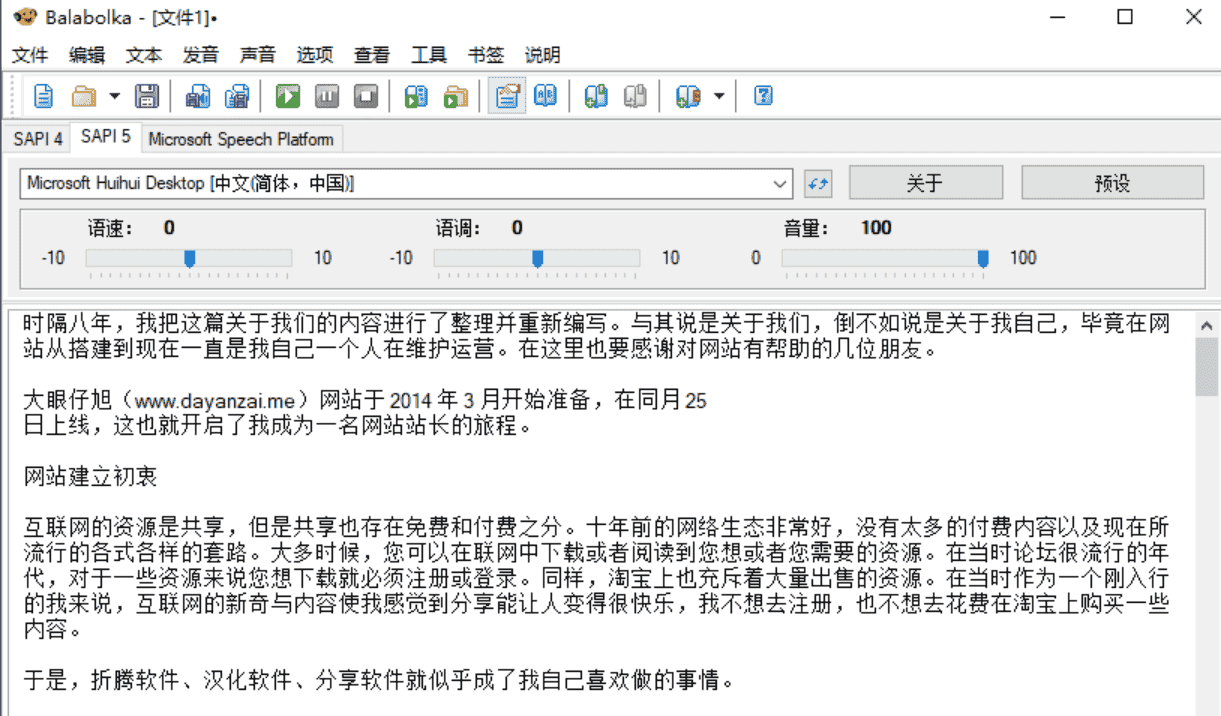Image resolution: width=1221 pixels, height=716 pixels.
Task: Click the 预设 button
Action: [1111, 183]
